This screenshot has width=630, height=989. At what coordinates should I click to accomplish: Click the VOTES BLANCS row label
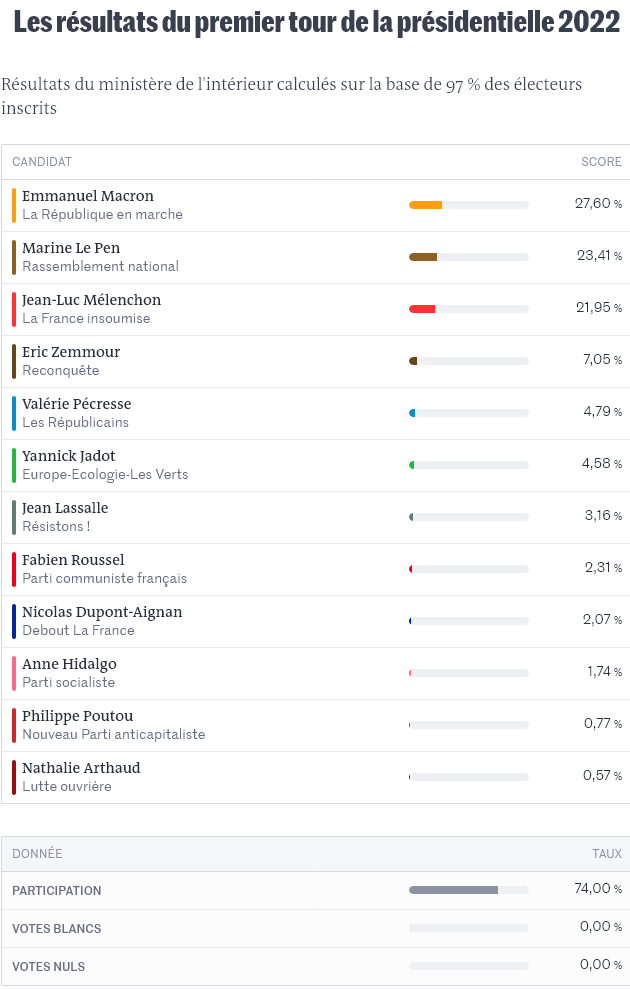[x=57, y=929]
